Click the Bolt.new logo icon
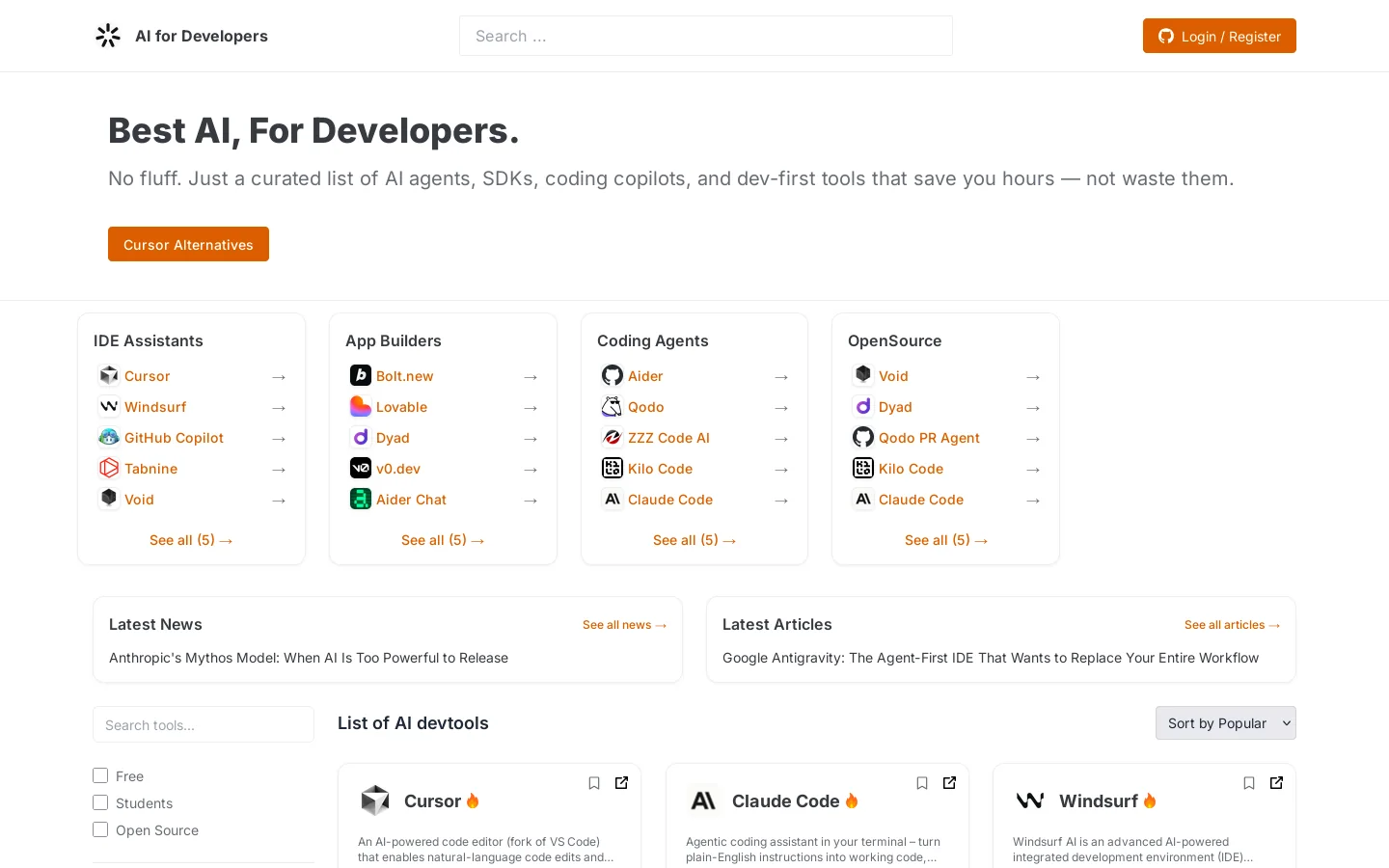Viewport: 1389px width, 868px height. [361, 375]
